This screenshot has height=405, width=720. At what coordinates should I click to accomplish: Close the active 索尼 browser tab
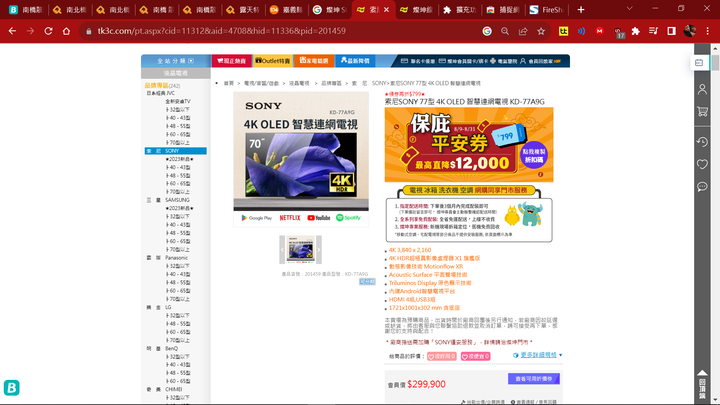tap(387, 10)
